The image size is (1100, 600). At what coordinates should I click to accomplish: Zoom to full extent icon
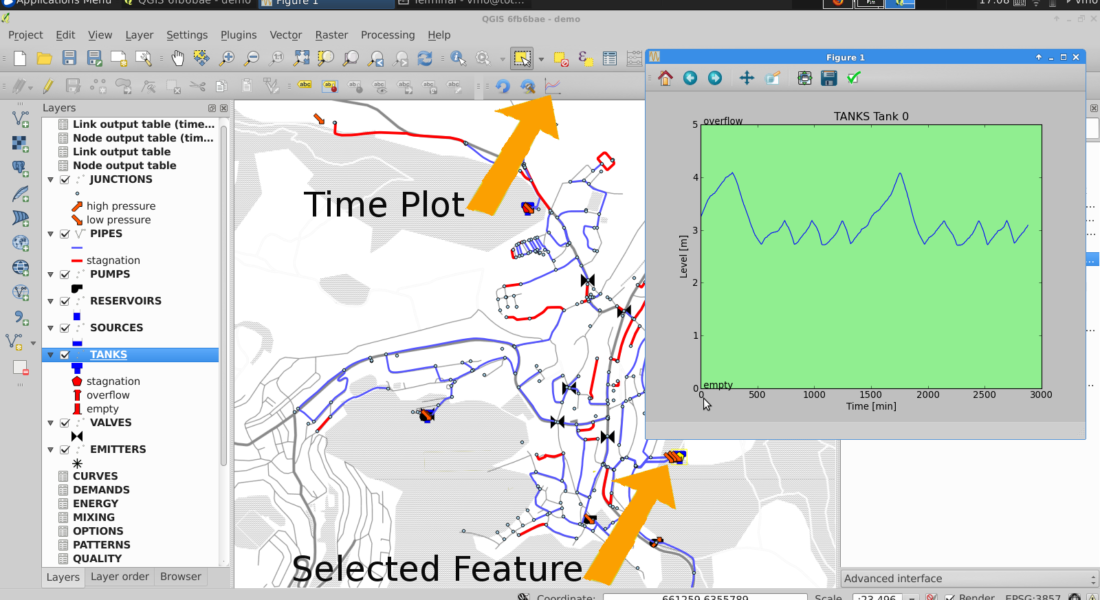point(301,59)
